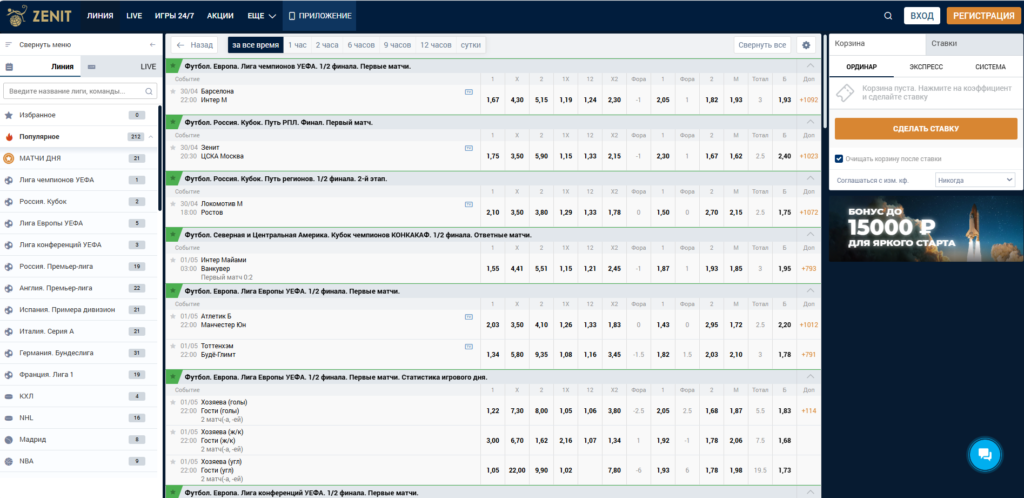Click the back arrow next to Назад
This screenshot has height=498, width=1024.
[x=181, y=45]
